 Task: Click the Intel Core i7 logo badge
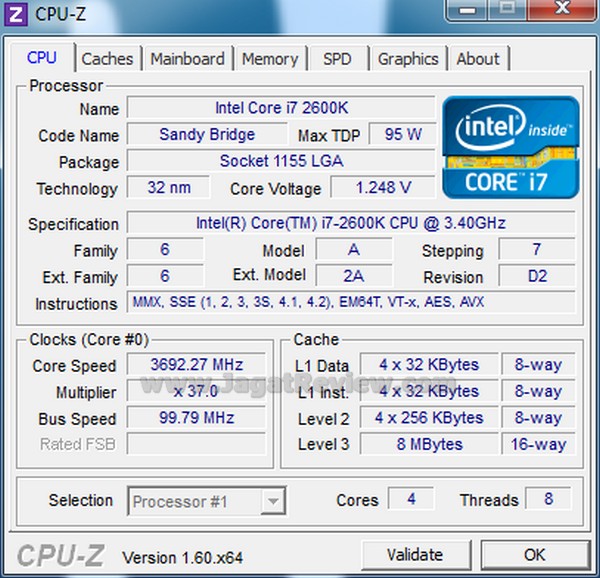pos(510,147)
